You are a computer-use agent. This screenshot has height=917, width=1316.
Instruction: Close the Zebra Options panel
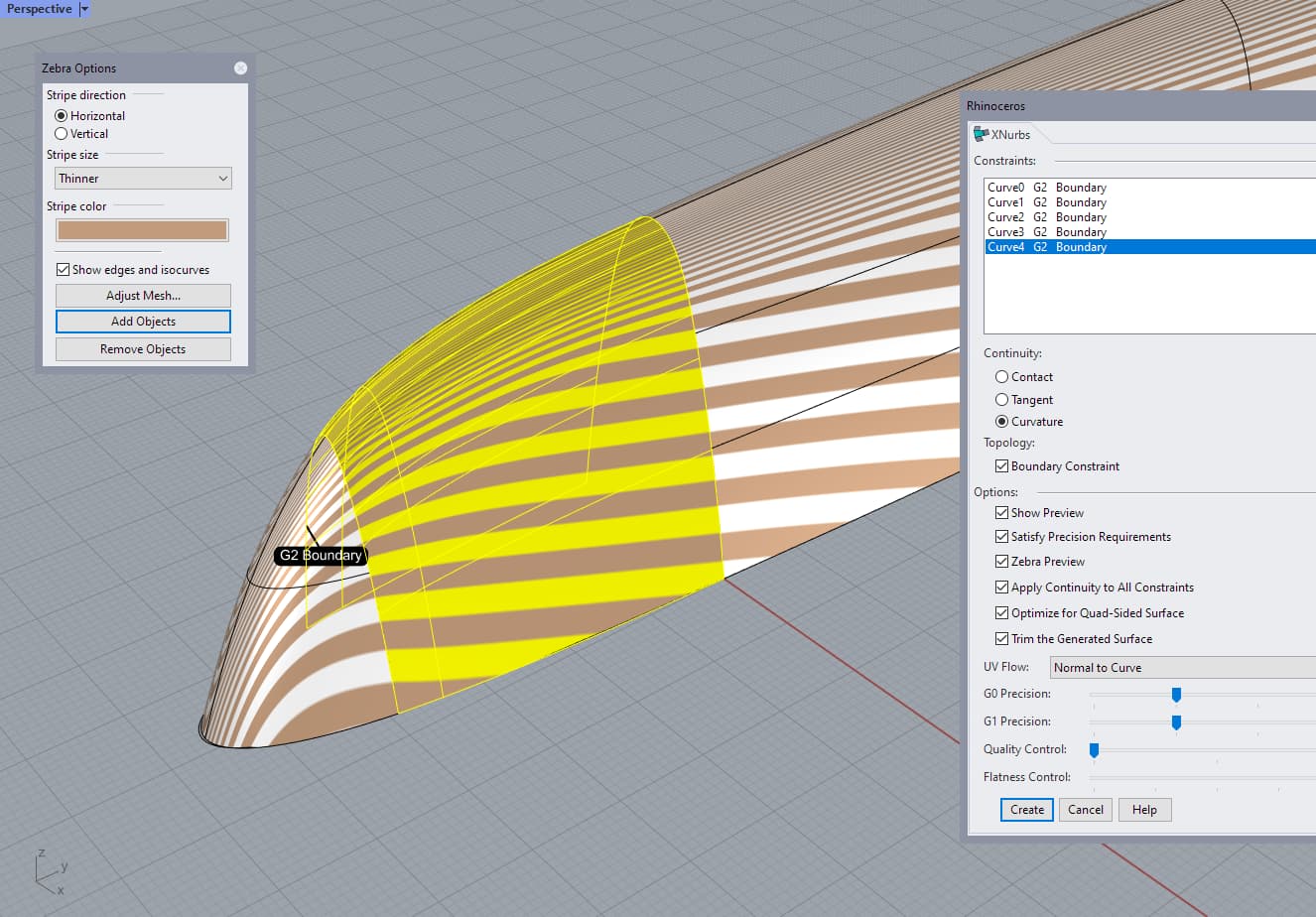[x=240, y=68]
